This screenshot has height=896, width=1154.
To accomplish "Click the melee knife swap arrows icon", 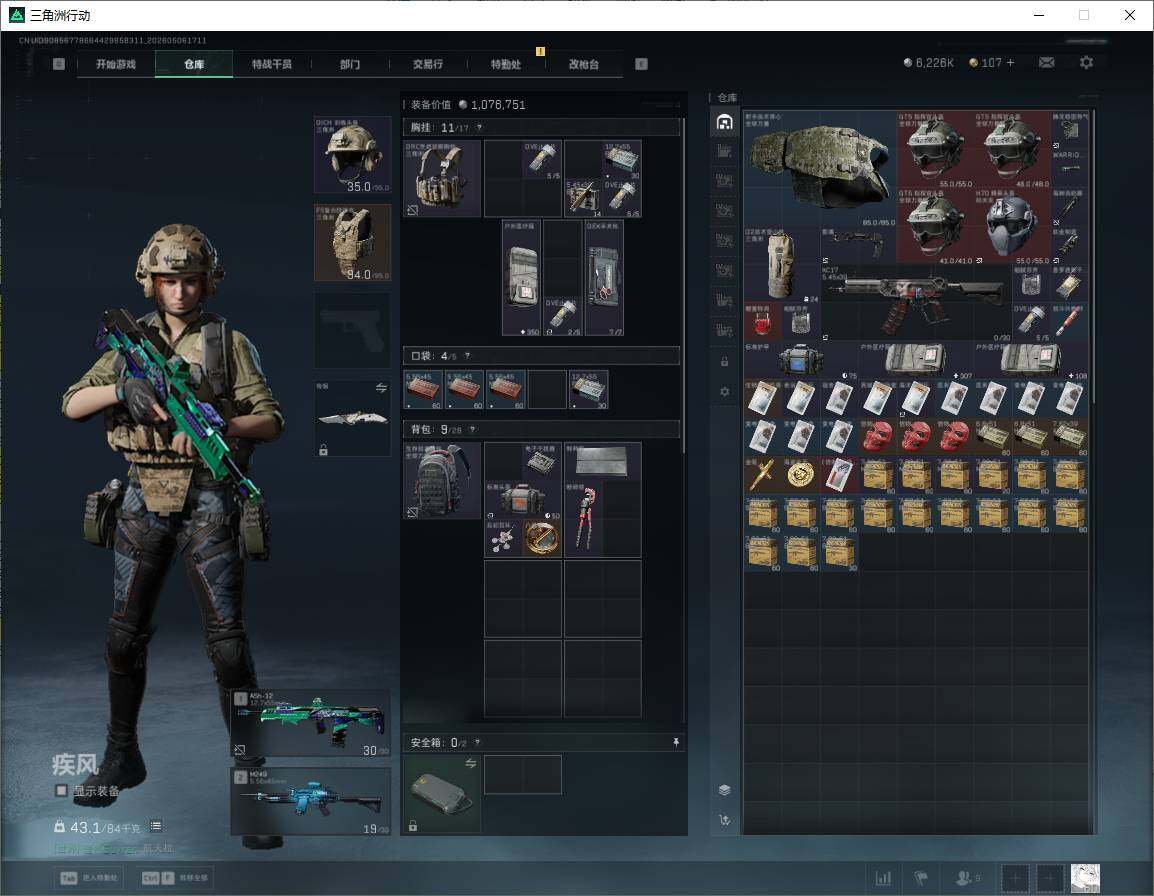I will [x=381, y=388].
